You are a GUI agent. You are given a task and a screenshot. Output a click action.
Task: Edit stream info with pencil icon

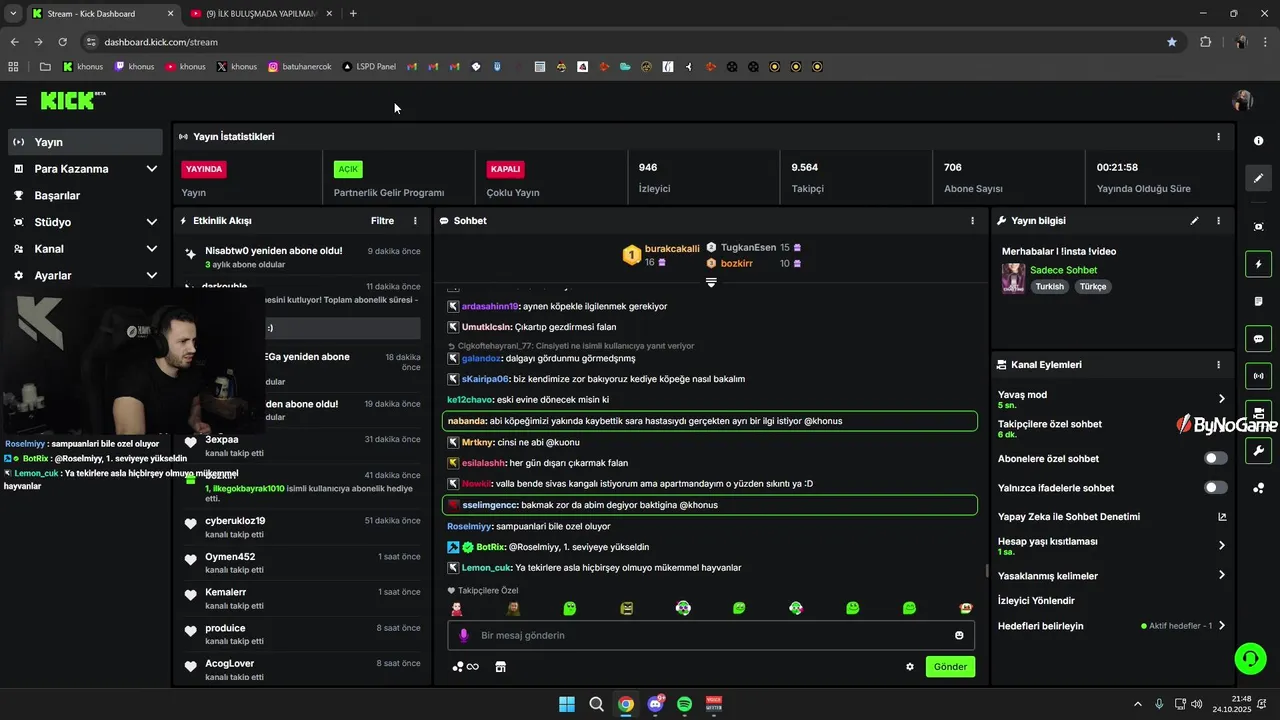pyautogui.click(x=1194, y=221)
